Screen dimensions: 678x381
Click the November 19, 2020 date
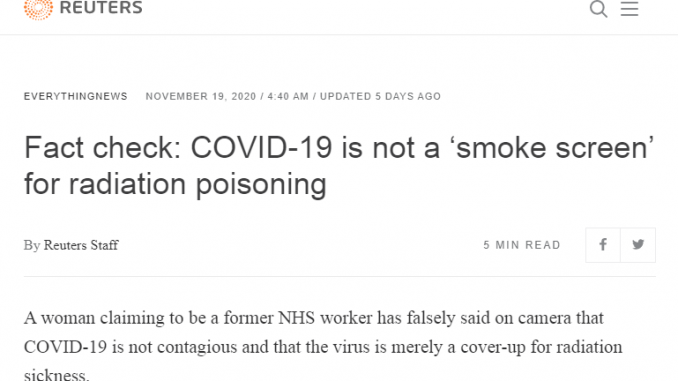(201, 96)
